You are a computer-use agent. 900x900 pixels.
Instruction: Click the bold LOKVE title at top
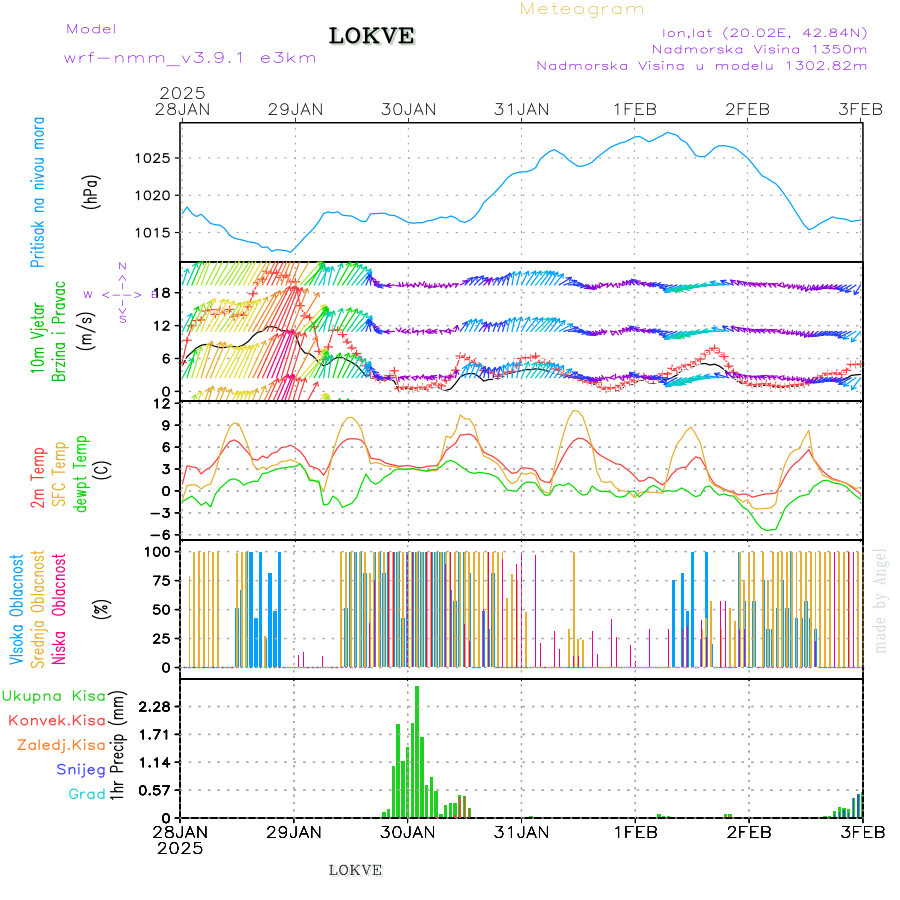[372, 37]
